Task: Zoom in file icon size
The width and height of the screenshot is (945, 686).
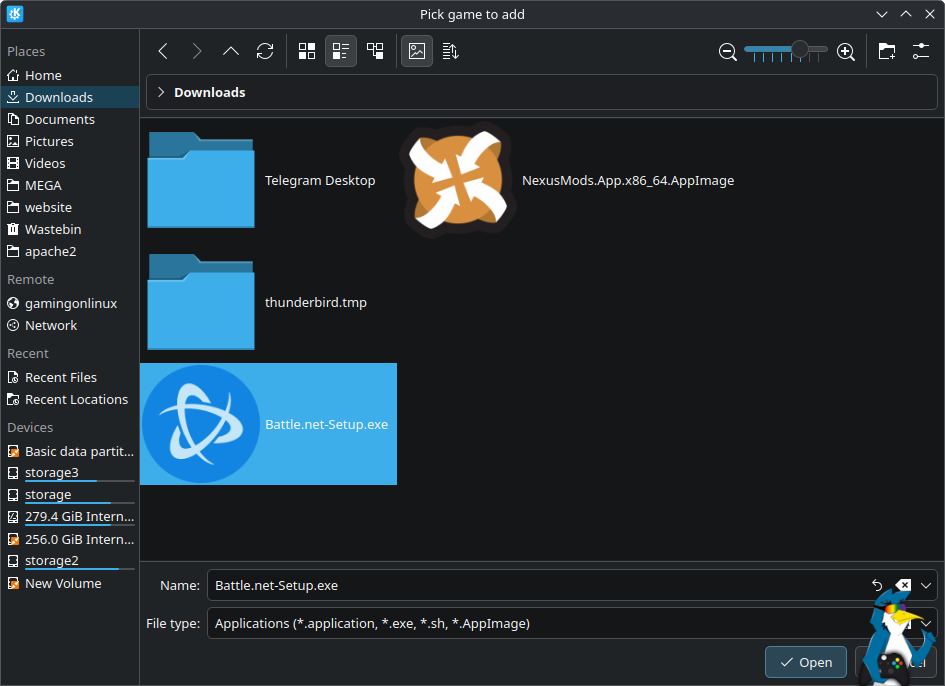Action: pos(845,51)
